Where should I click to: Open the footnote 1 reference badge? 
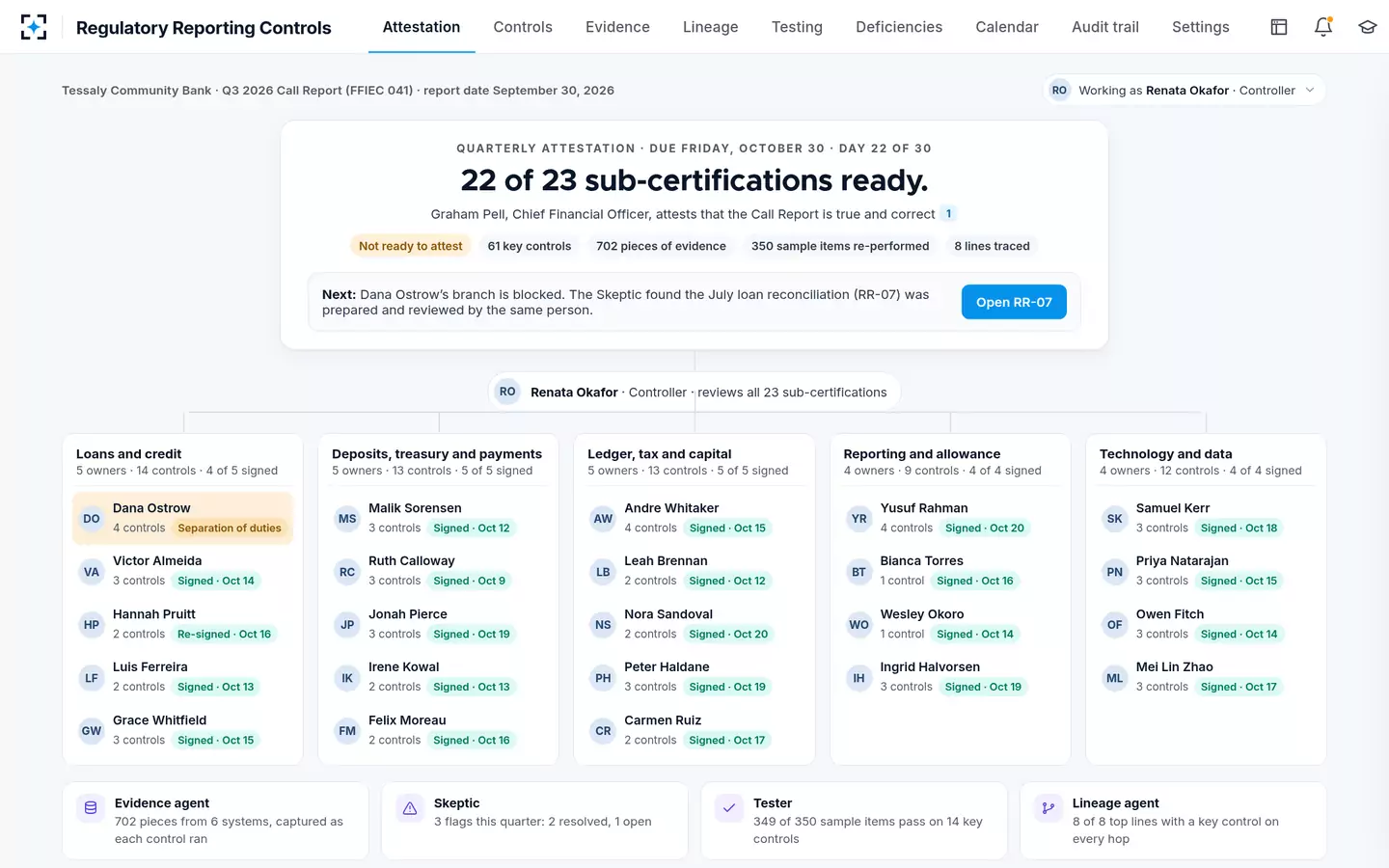(948, 214)
